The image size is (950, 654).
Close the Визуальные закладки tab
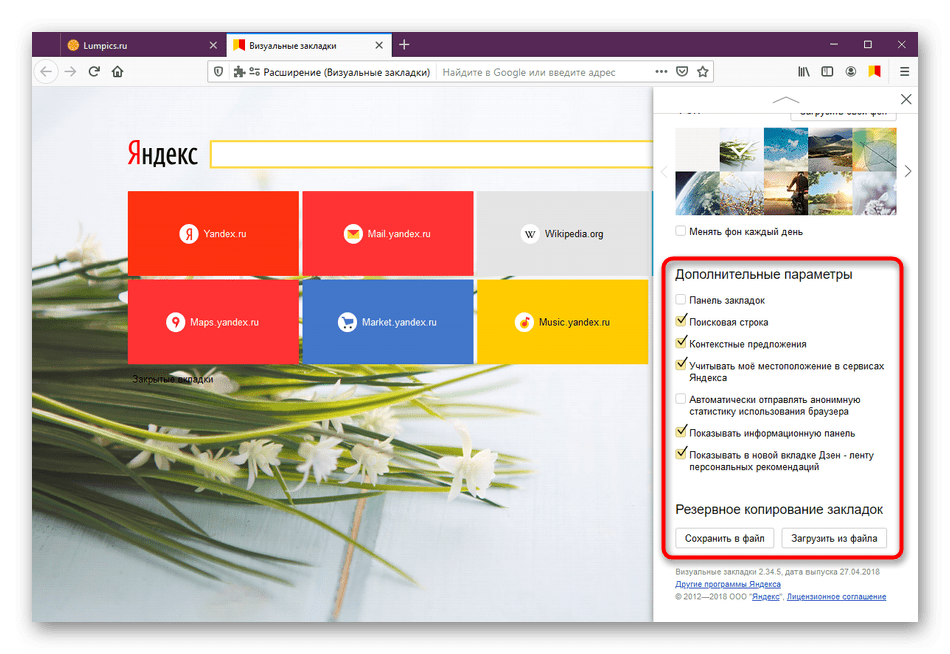[379, 45]
